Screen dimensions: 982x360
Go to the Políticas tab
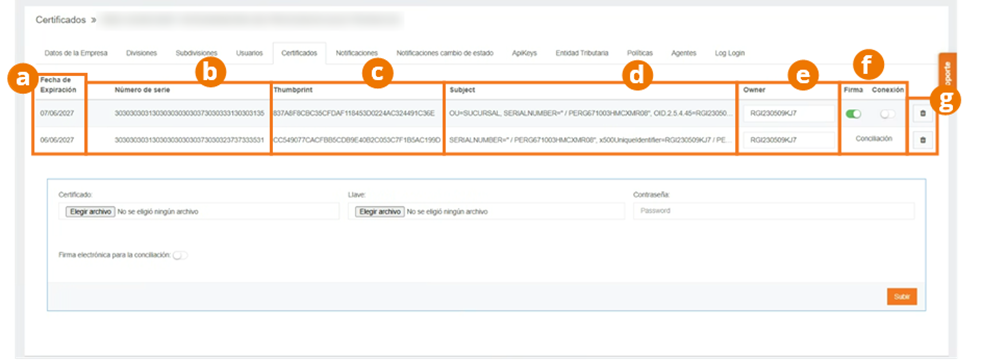[640, 53]
